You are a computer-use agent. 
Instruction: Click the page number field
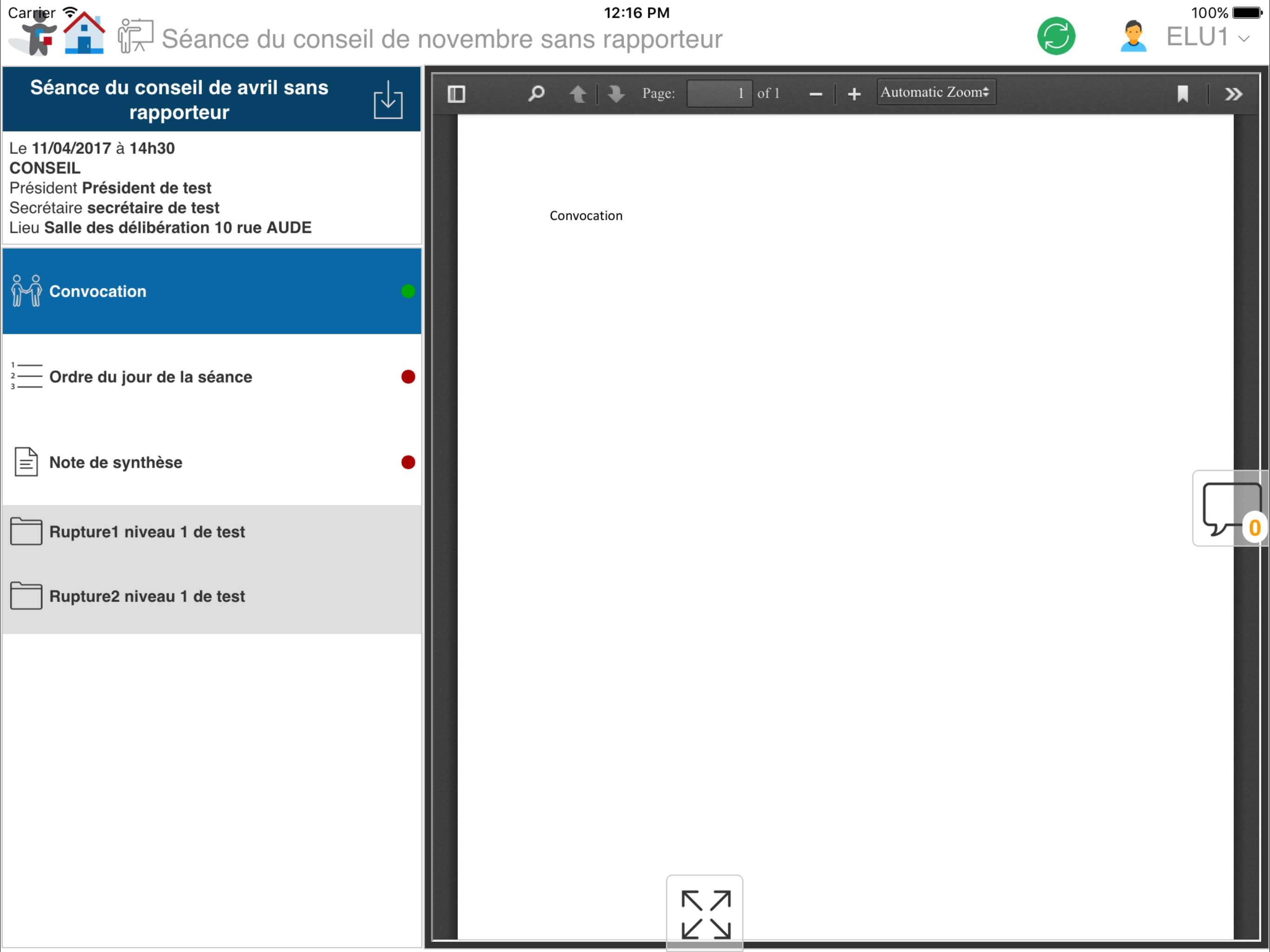point(720,93)
